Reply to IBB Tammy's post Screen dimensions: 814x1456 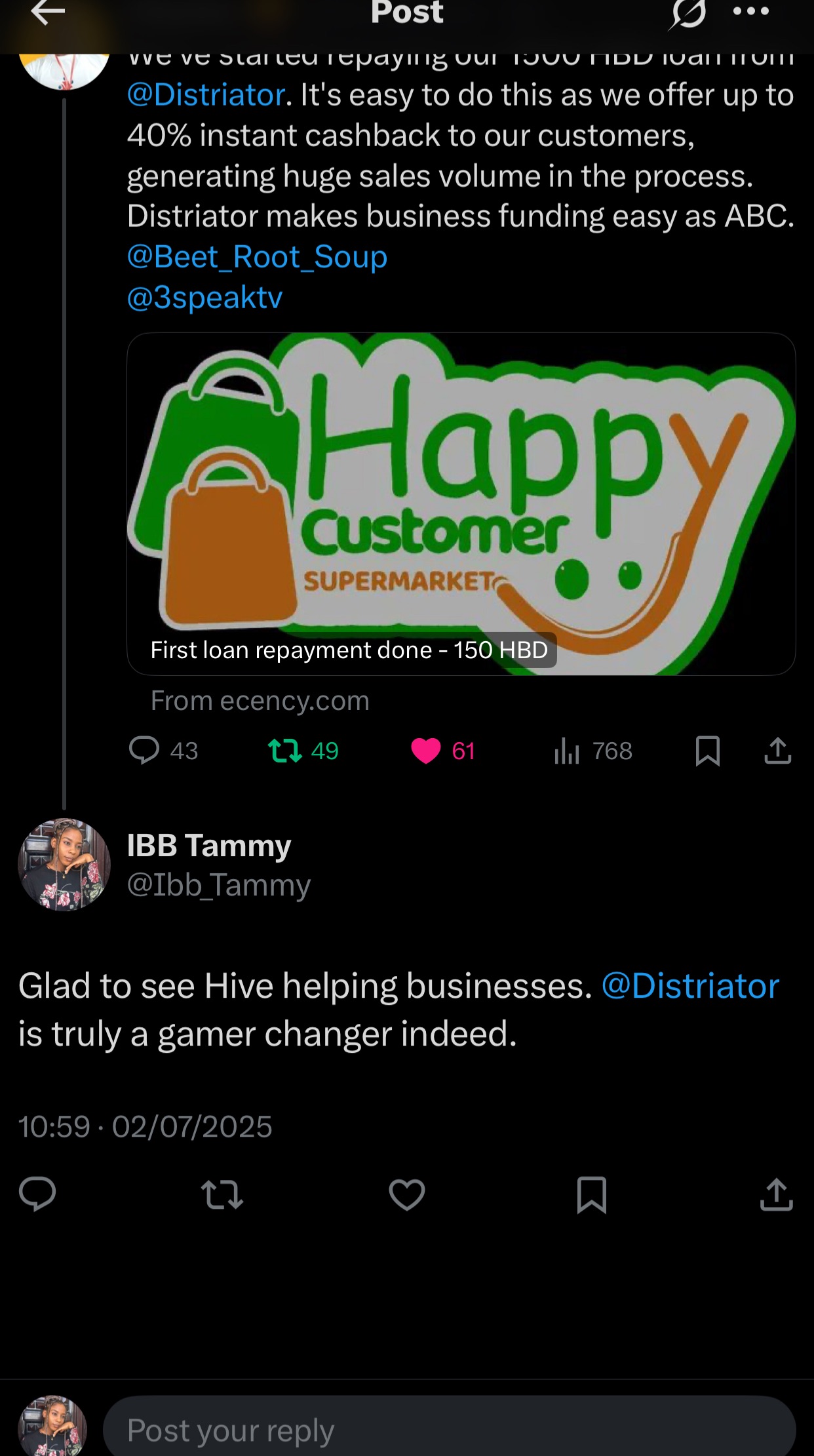(x=37, y=1194)
